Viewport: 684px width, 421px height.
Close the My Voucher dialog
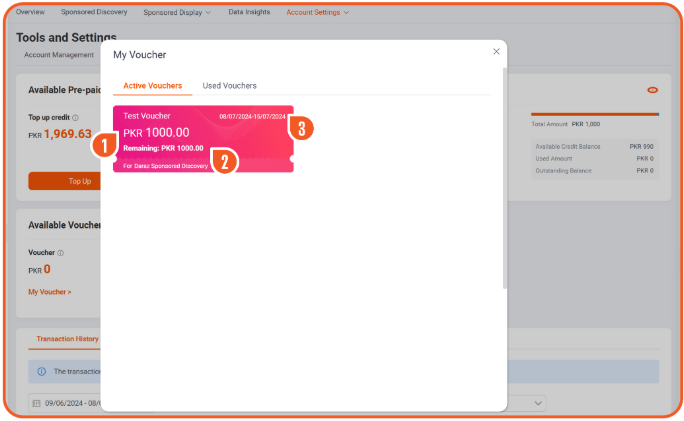tap(496, 51)
